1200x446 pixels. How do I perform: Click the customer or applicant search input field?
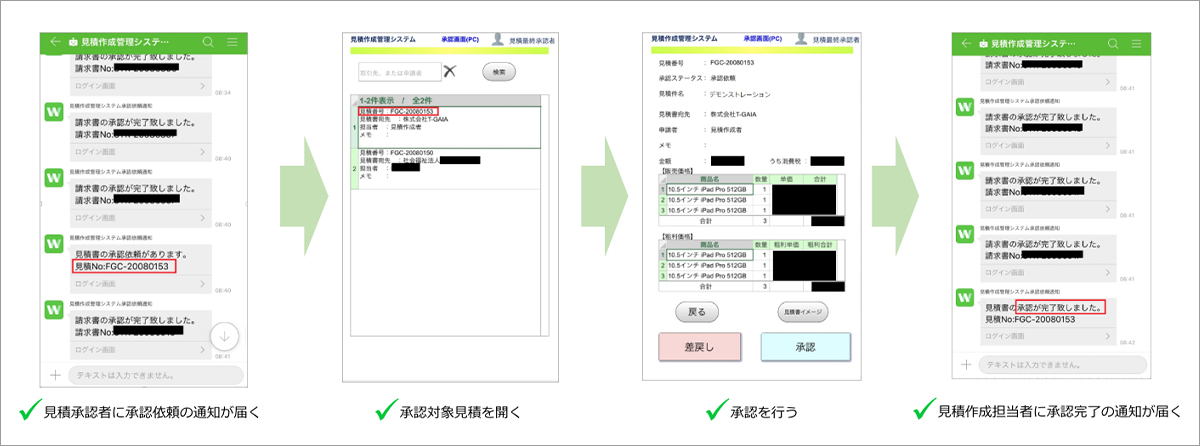399,72
